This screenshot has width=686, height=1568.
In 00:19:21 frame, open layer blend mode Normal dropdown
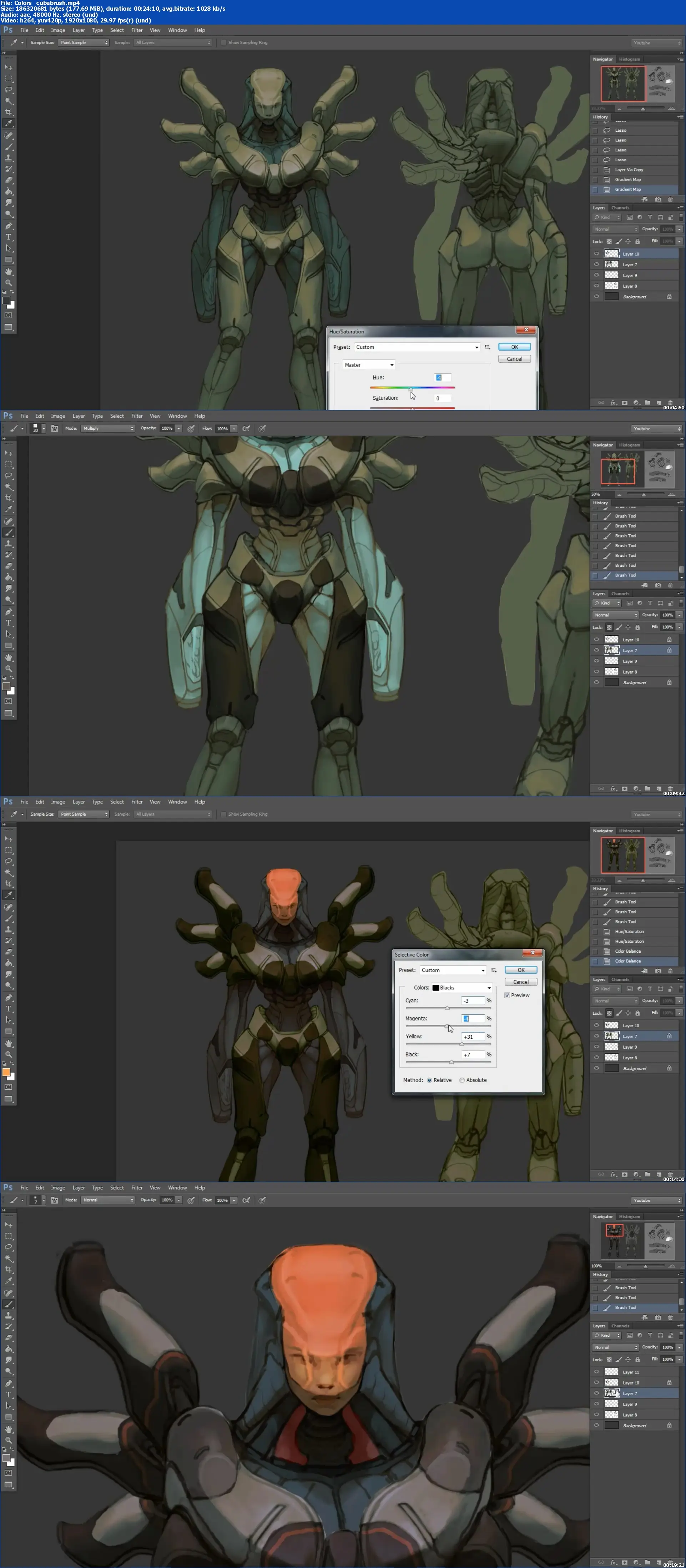[x=616, y=1347]
